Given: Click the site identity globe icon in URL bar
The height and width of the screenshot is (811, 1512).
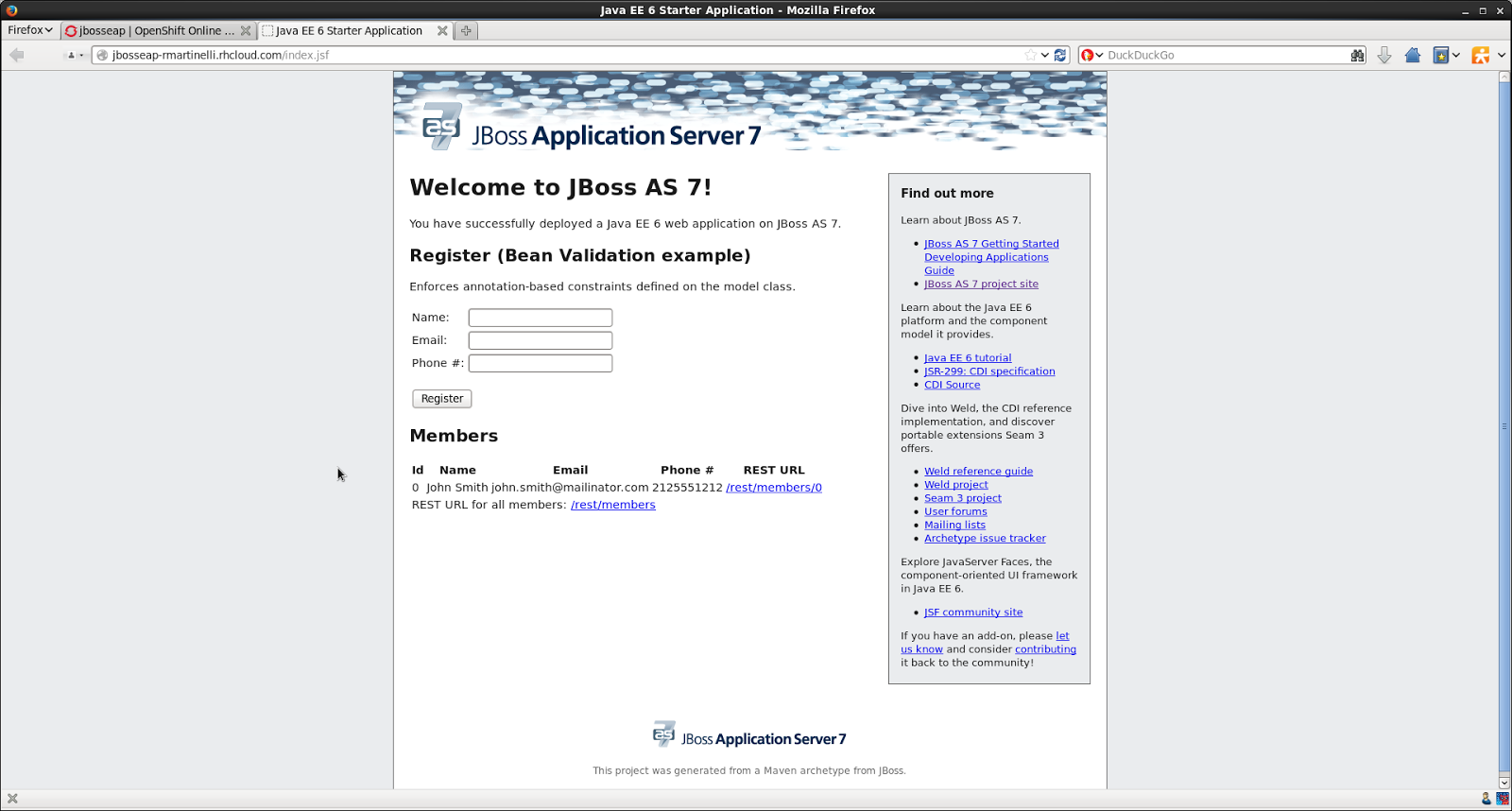Looking at the screenshot, I should click(102, 55).
